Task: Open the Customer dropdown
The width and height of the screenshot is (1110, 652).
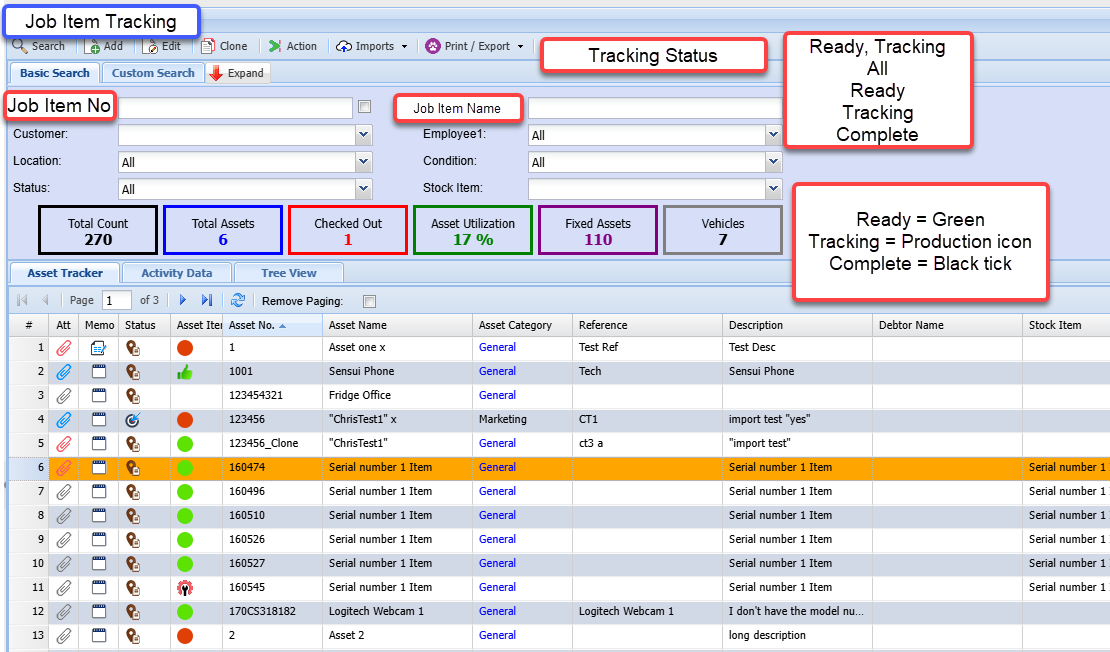Action: (363, 135)
